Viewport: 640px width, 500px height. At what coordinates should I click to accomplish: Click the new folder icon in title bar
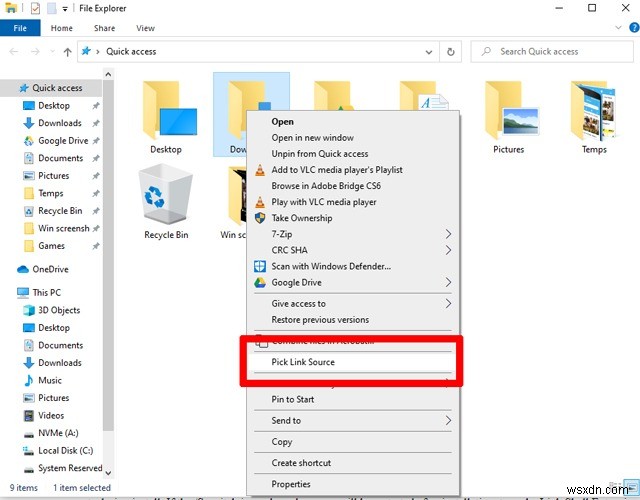(51, 8)
